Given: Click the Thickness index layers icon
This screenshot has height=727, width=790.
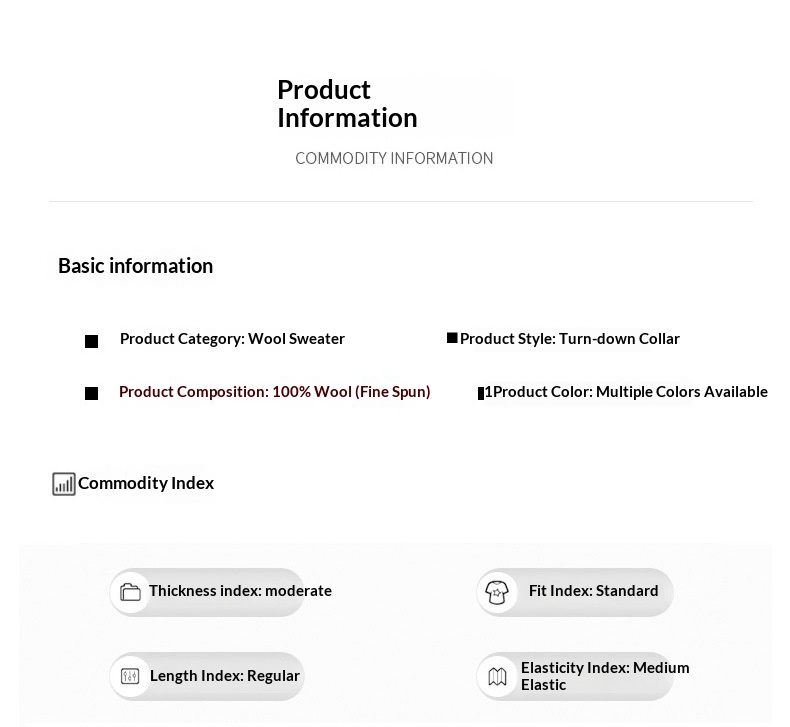Looking at the screenshot, I should click(130, 592).
